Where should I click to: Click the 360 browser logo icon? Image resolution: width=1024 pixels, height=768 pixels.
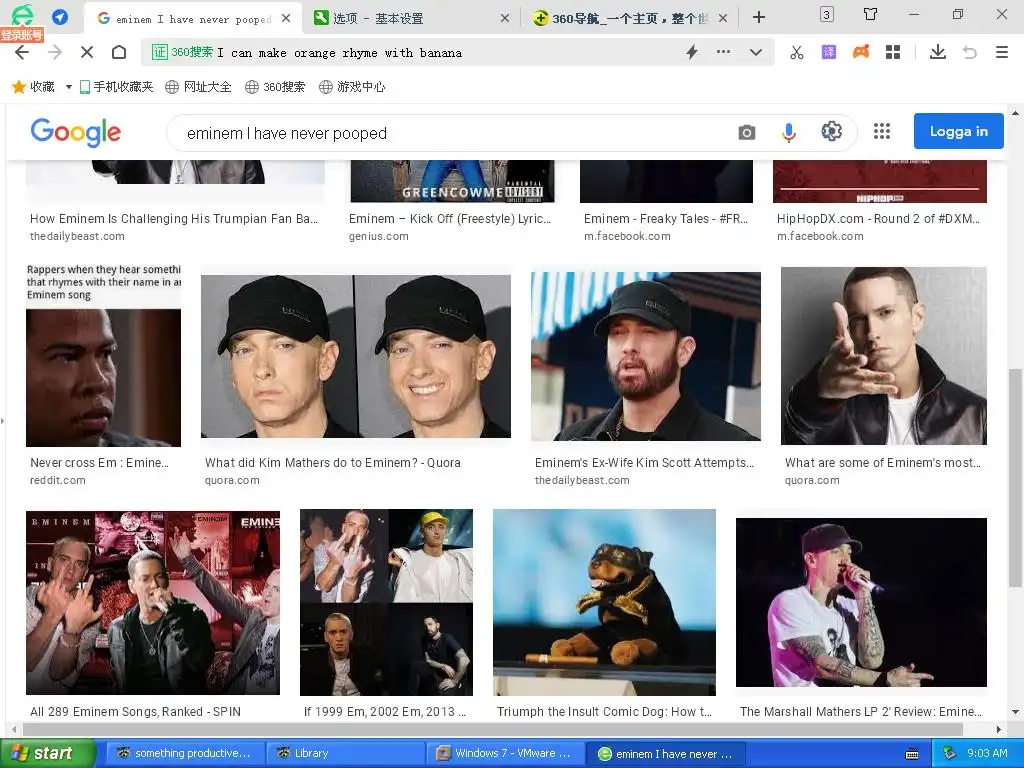(22, 16)
